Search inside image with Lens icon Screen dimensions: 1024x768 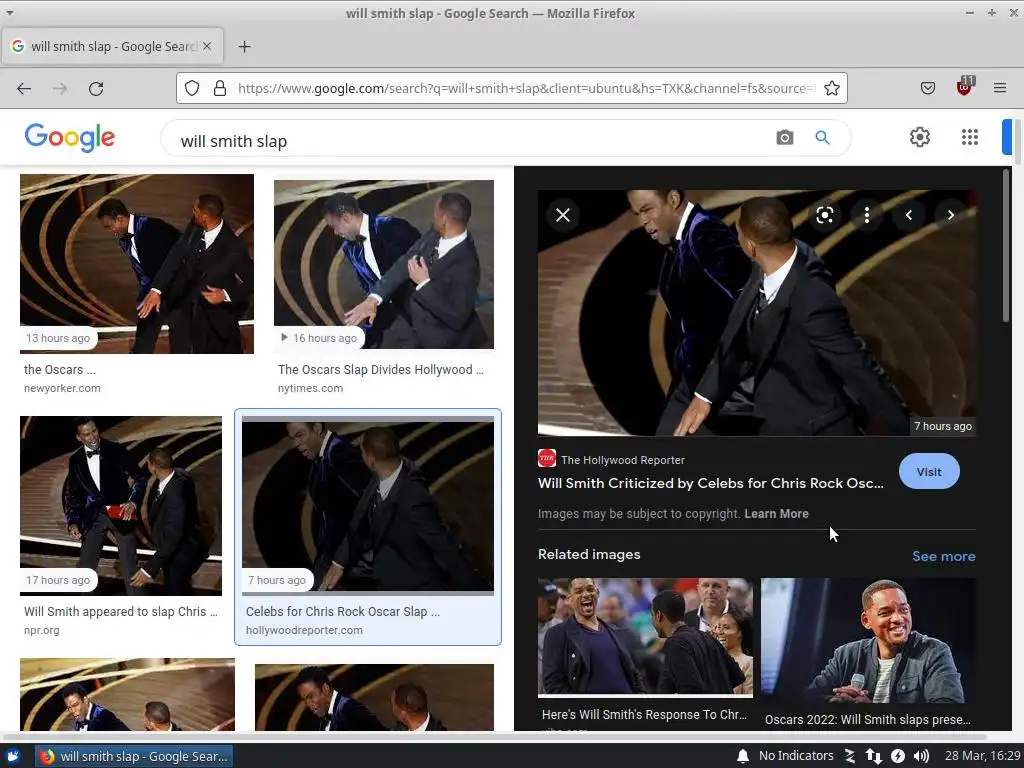coord(825,215)
